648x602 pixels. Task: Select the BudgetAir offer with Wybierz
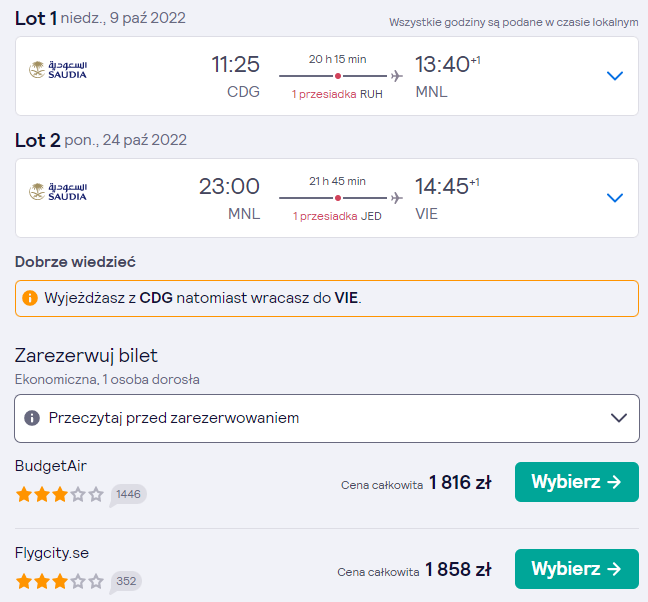(577, 482)
